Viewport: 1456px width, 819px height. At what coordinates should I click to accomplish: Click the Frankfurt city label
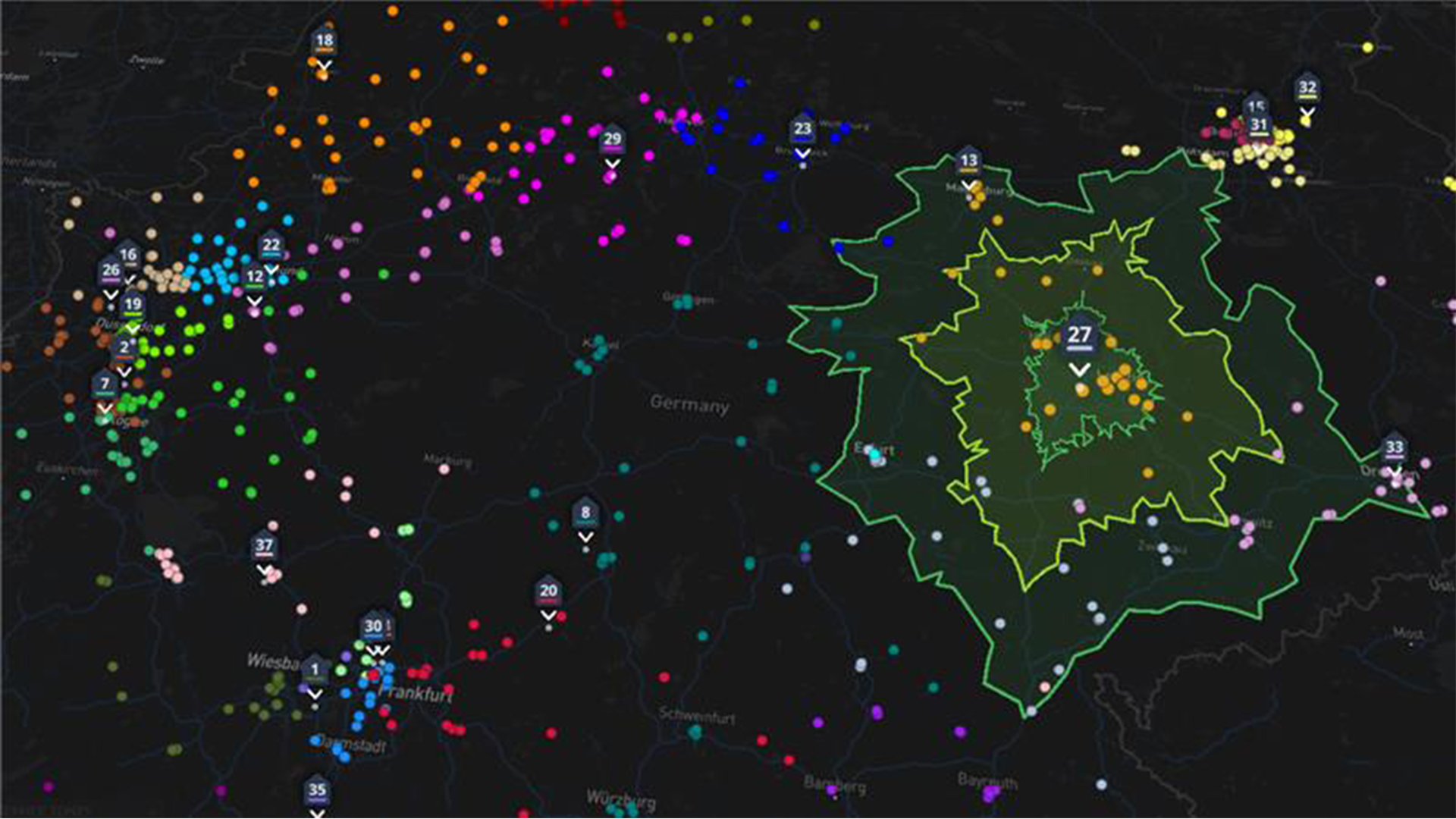pos(416,693)
